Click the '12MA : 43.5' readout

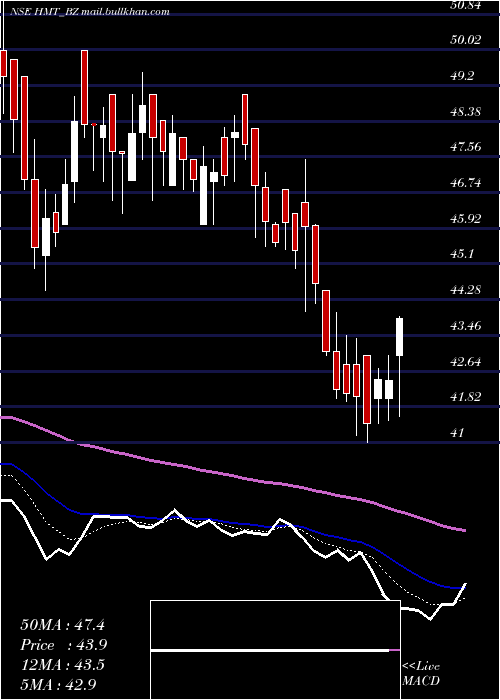62,665
